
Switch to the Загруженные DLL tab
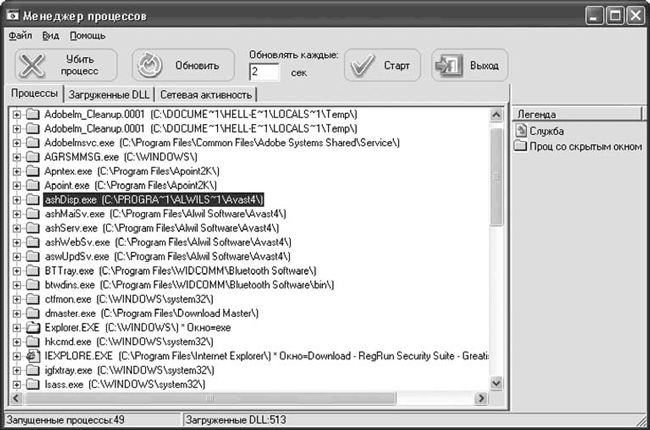point(107,94)
